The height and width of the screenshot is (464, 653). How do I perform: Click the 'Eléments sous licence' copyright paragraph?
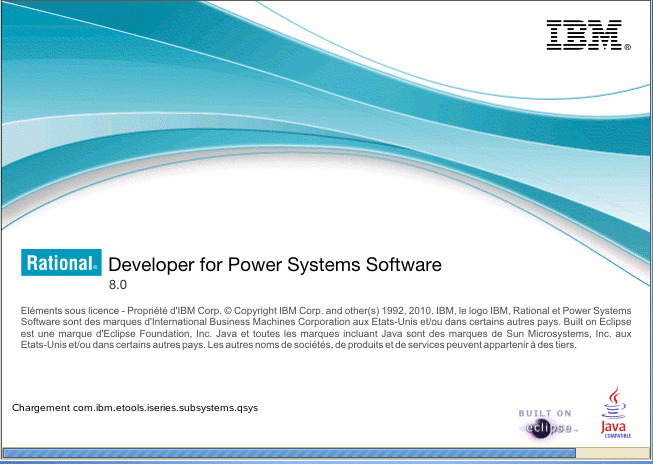326,328
